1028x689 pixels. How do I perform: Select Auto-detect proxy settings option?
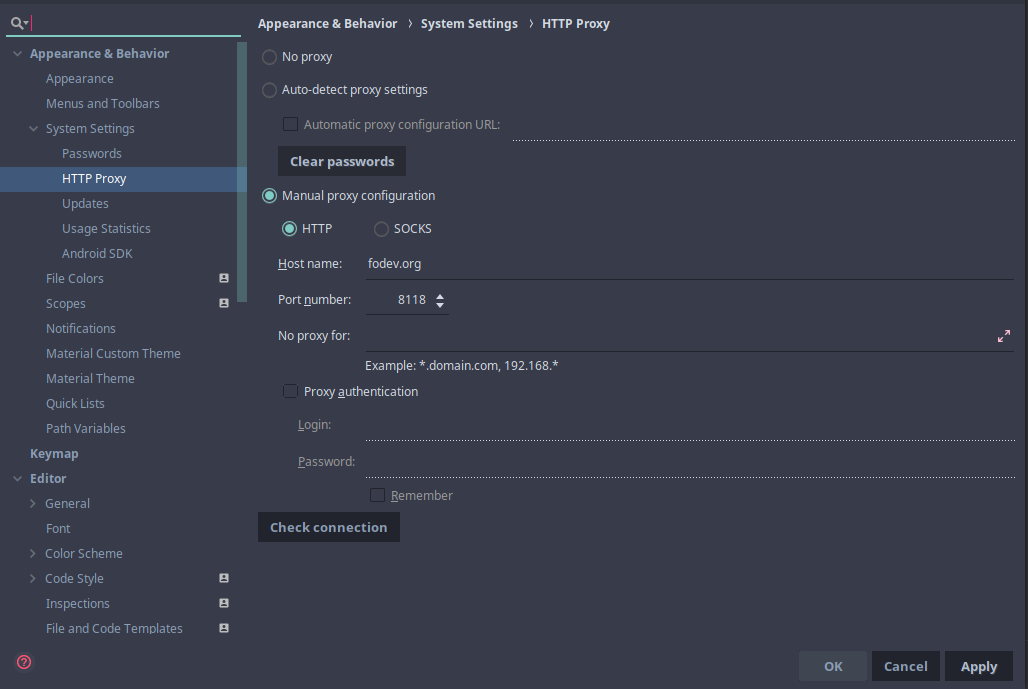[269, 90]
